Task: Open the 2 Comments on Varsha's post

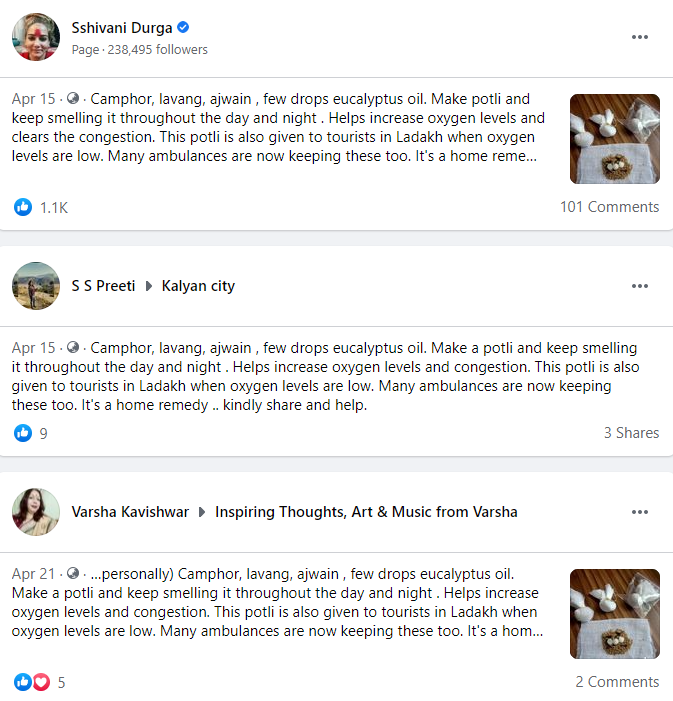Action: [x=617, y=682]
